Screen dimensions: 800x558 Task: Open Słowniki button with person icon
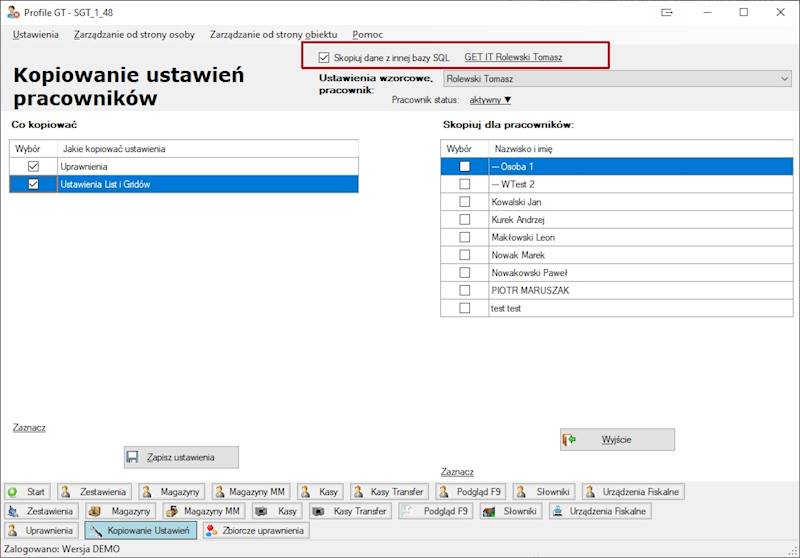(x=544, y=492)
